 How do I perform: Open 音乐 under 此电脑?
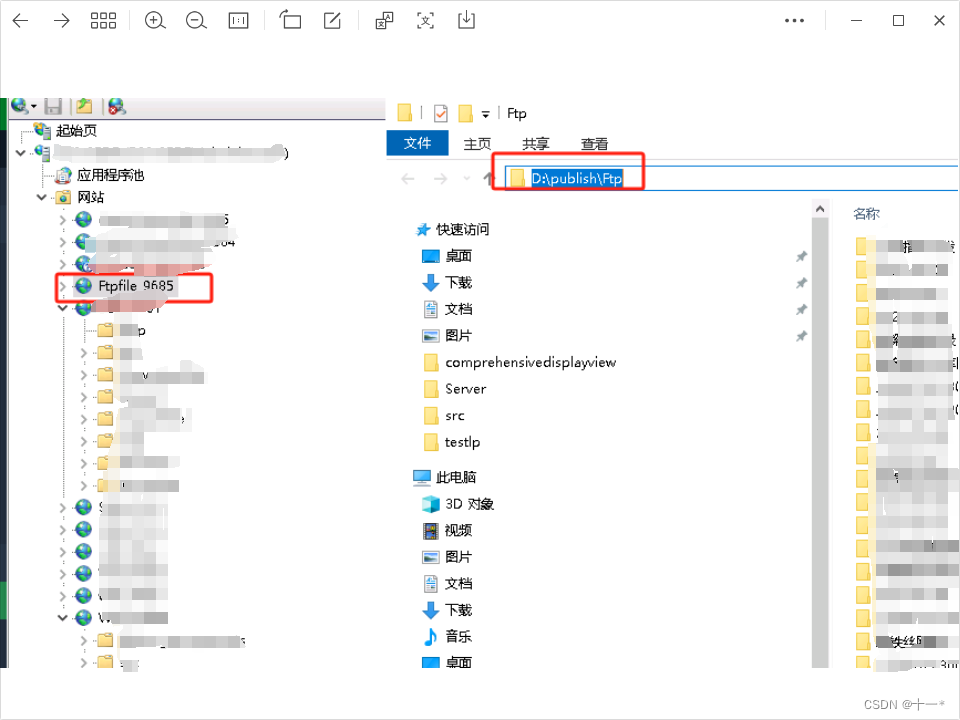459,637
